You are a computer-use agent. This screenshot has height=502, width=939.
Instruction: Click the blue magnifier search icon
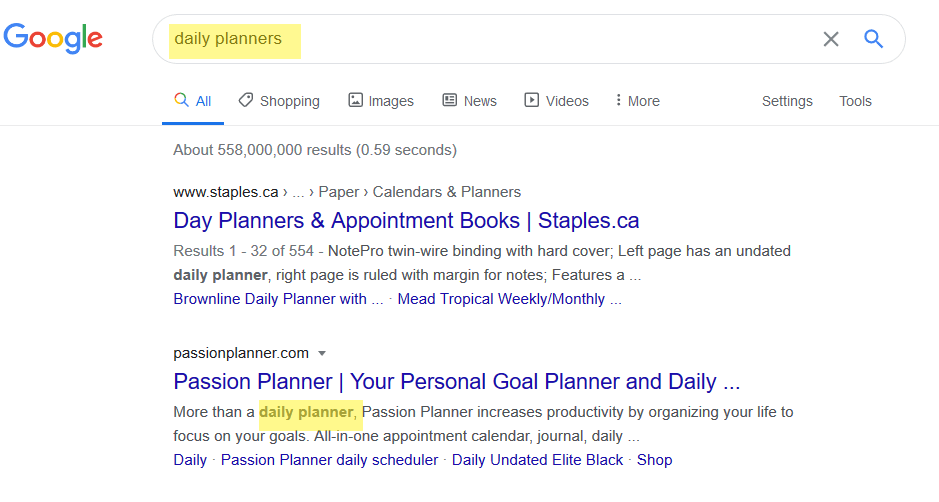click(x=873, y=39)
